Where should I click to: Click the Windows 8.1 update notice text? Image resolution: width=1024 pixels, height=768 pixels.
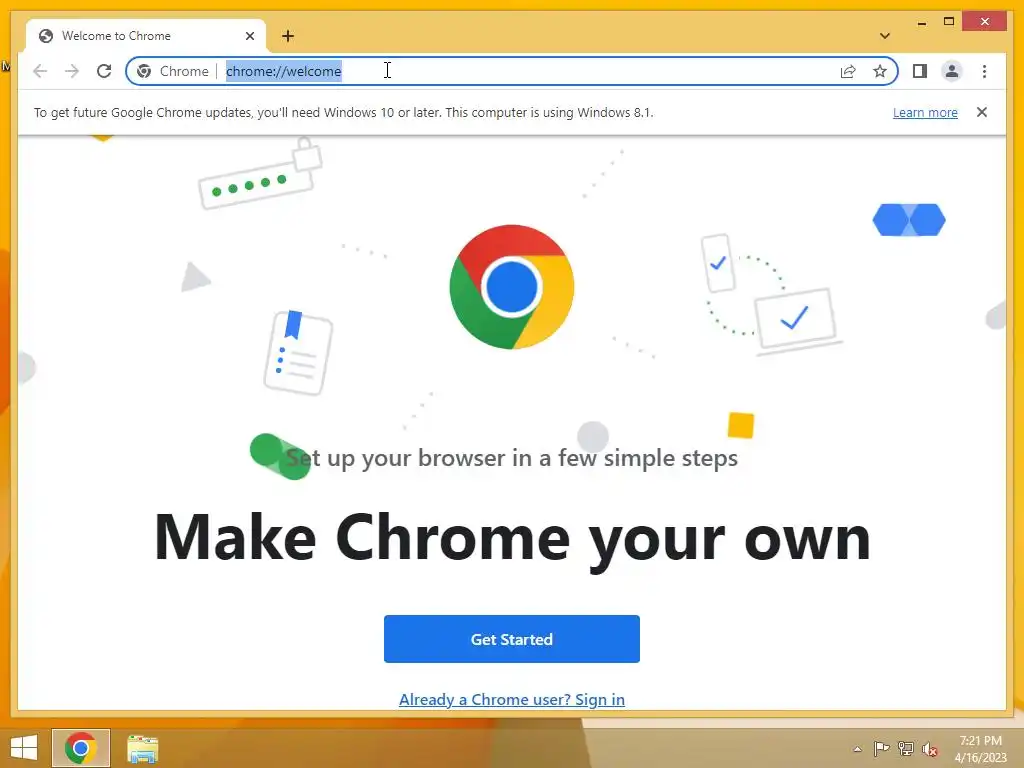click(x=344, y=112)
